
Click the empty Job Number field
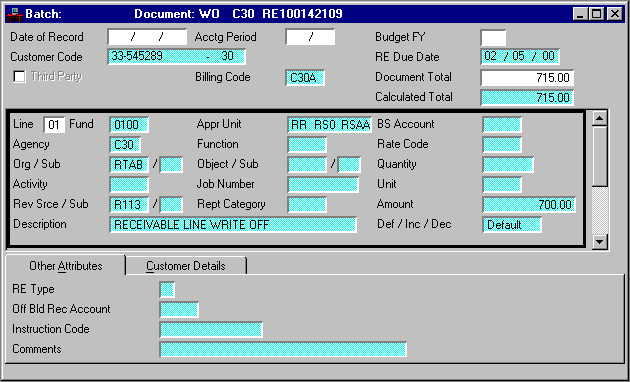coord(323,184)
